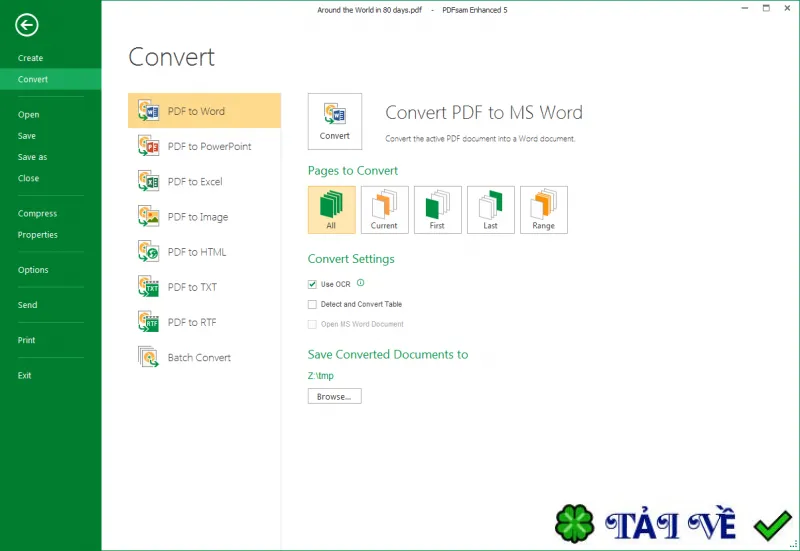
Task: Select the PDF to Image option icon
Action: 148,216
